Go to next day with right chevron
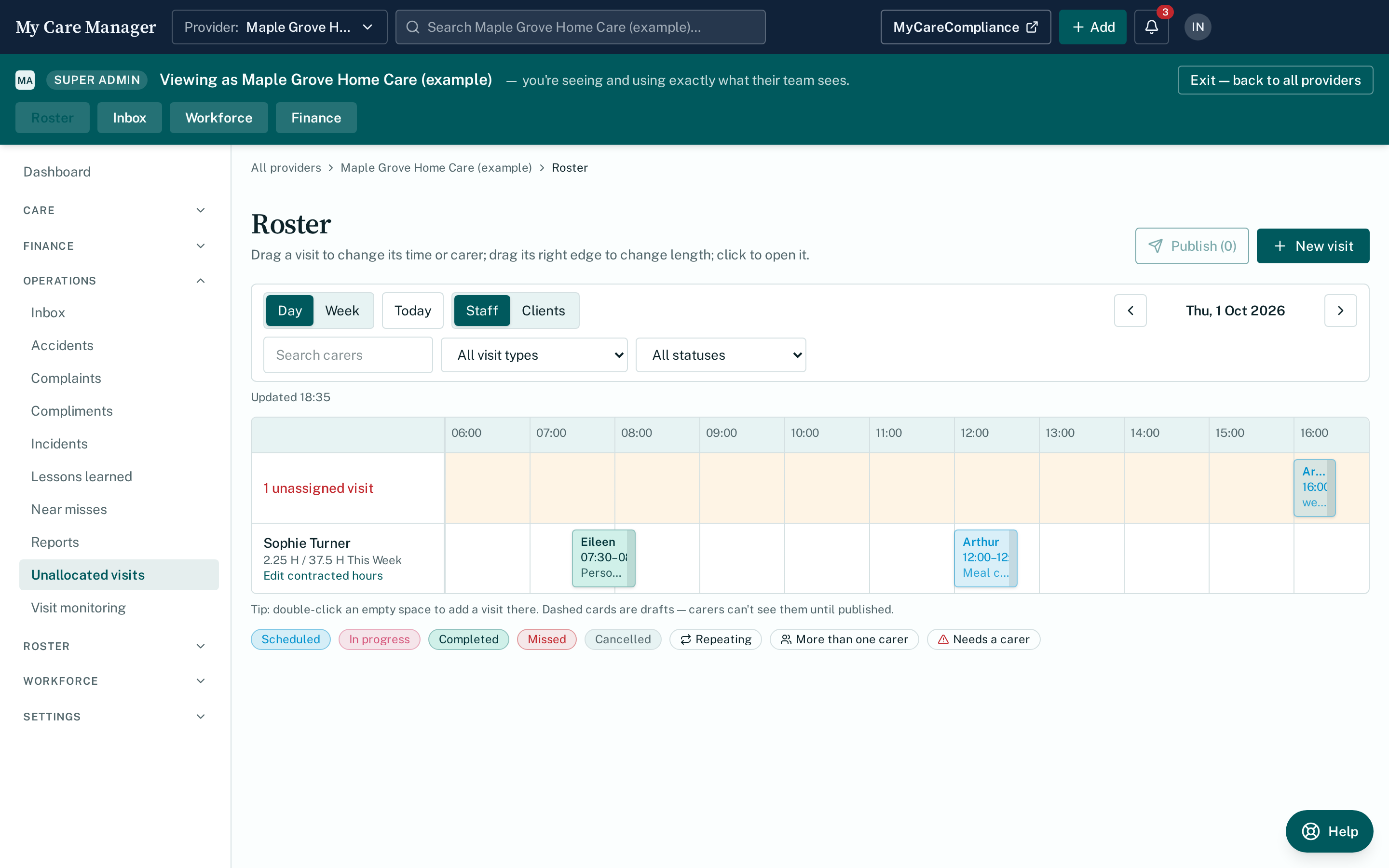Viewport: 1389px width, 868px height. [1340, 311]
